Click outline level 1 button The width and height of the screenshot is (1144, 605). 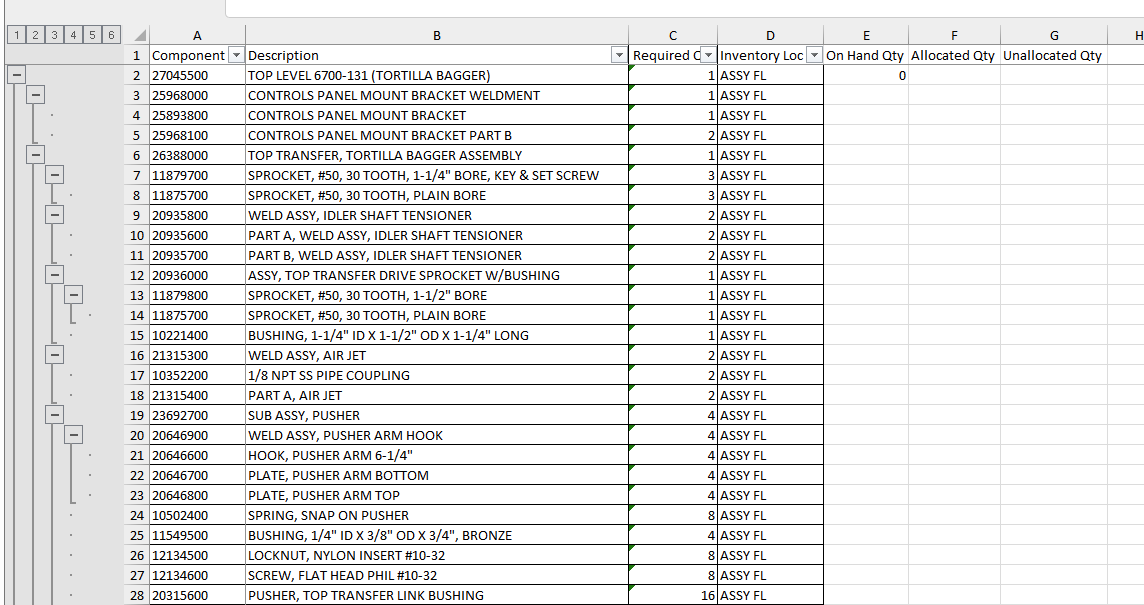[16, 35]
